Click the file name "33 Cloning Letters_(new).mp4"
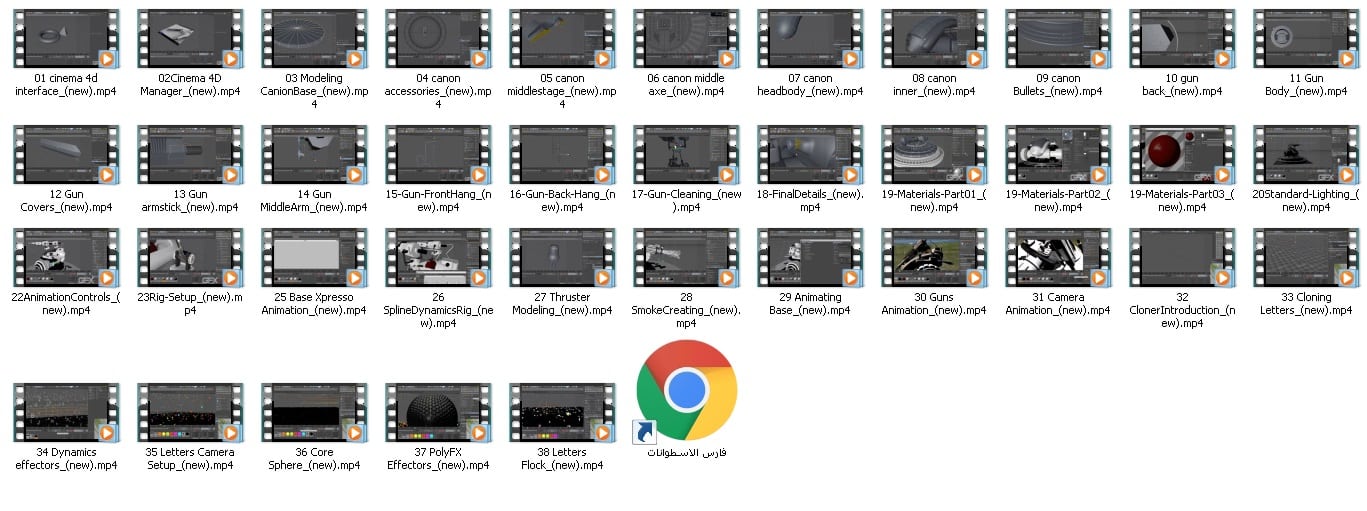Viewport: 1367px width, 511px height. (x=1306, y=303)
